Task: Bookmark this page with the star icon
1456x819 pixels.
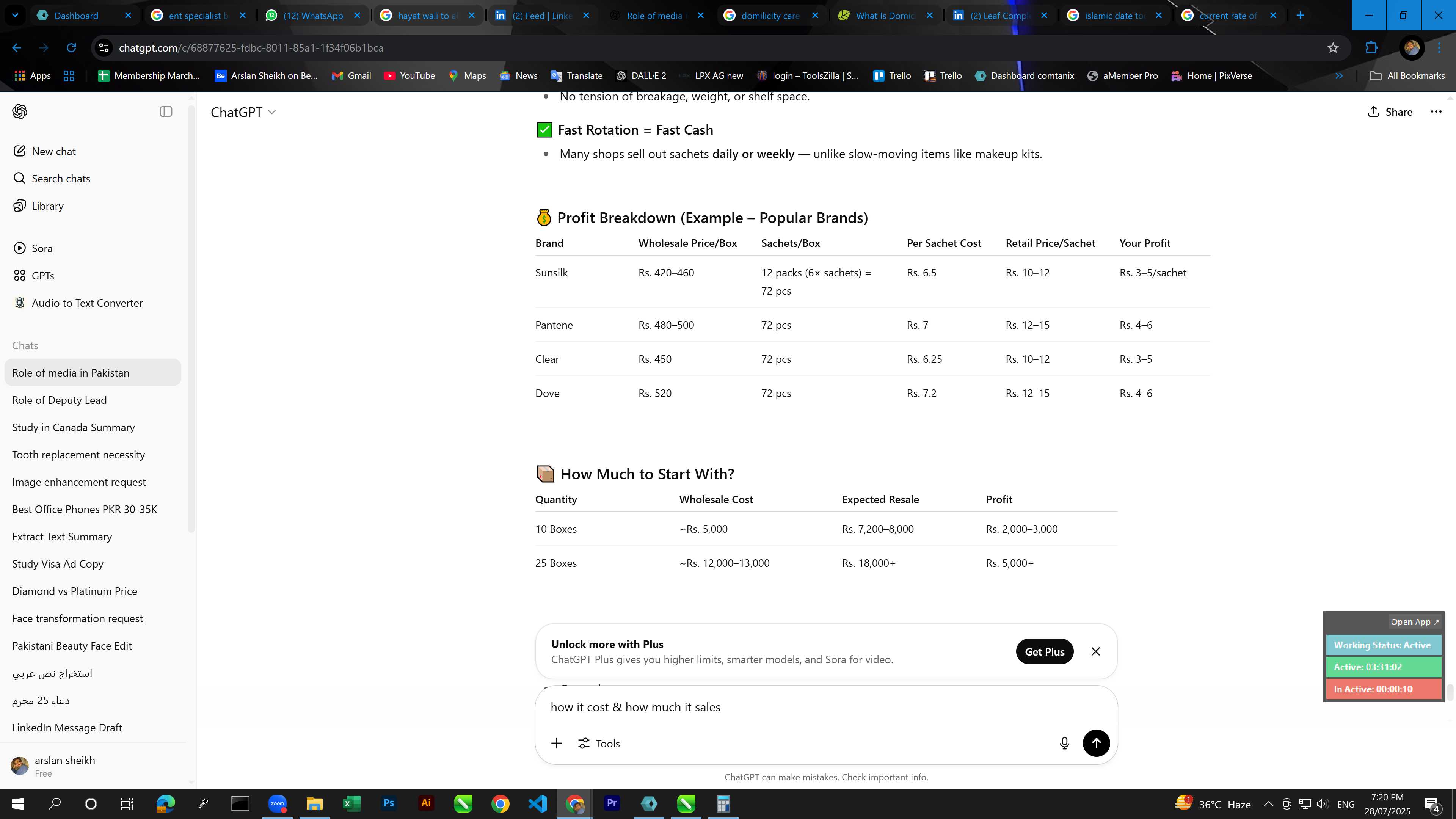Action: (x=1333, y=47)
